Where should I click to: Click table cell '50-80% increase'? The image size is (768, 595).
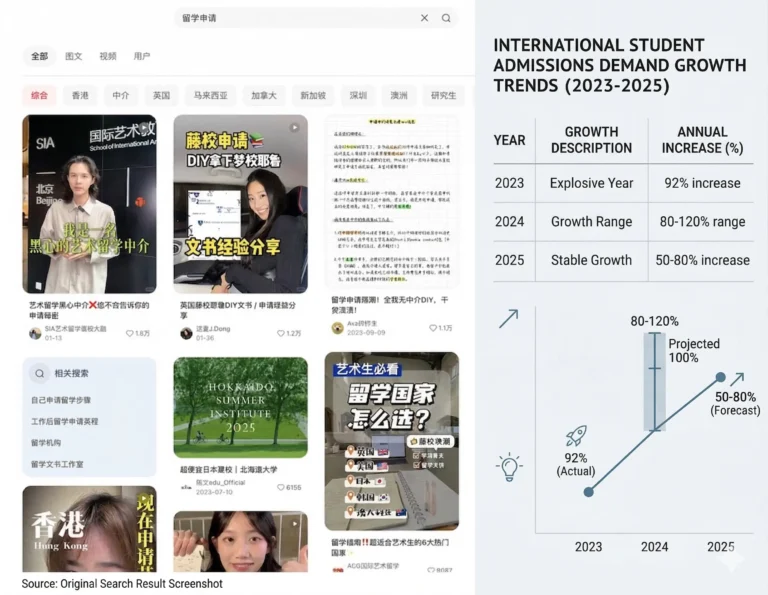click(702, 260)
